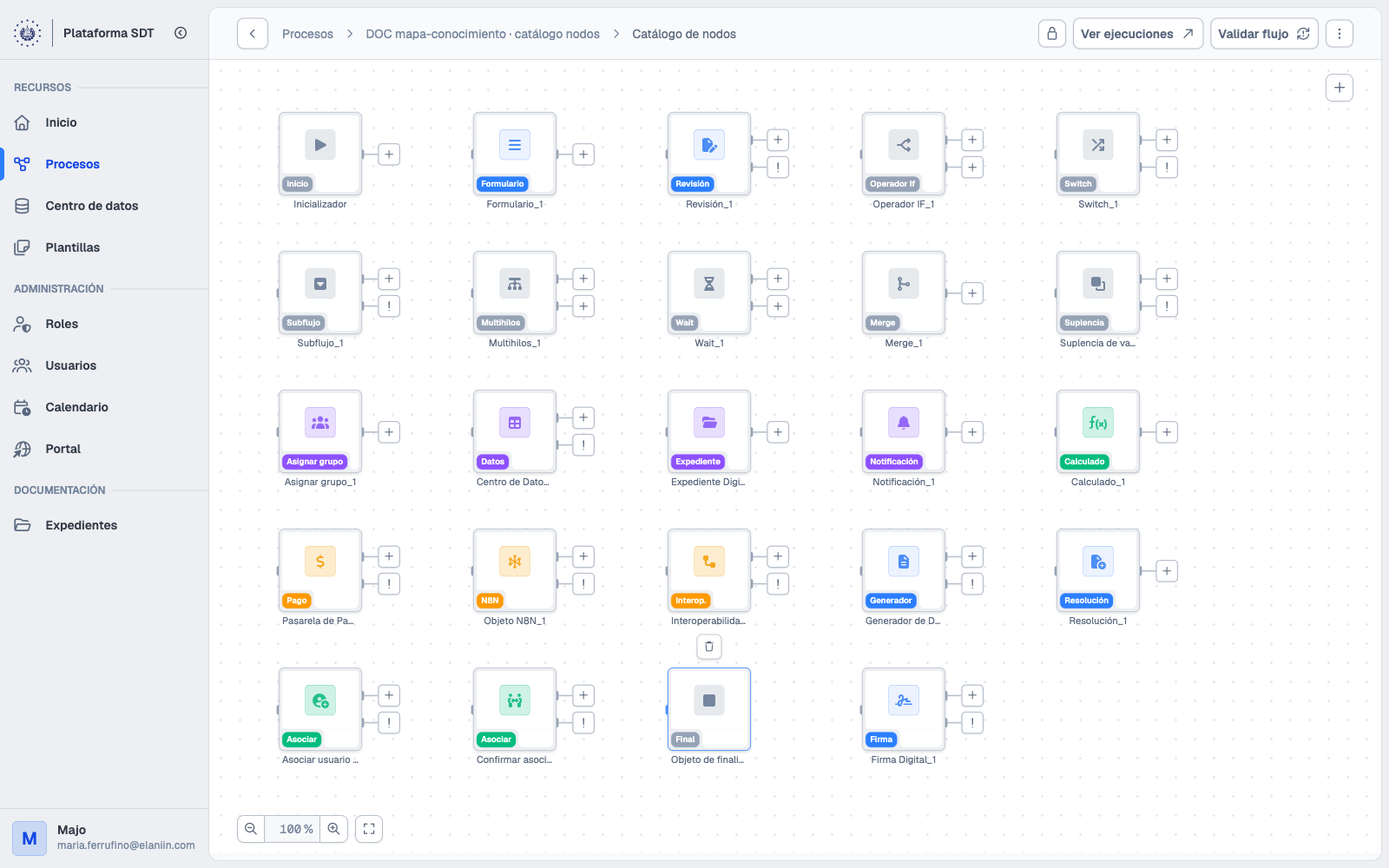
Task: Click the Procesos breadcrumb link
Action: (307, 34)
